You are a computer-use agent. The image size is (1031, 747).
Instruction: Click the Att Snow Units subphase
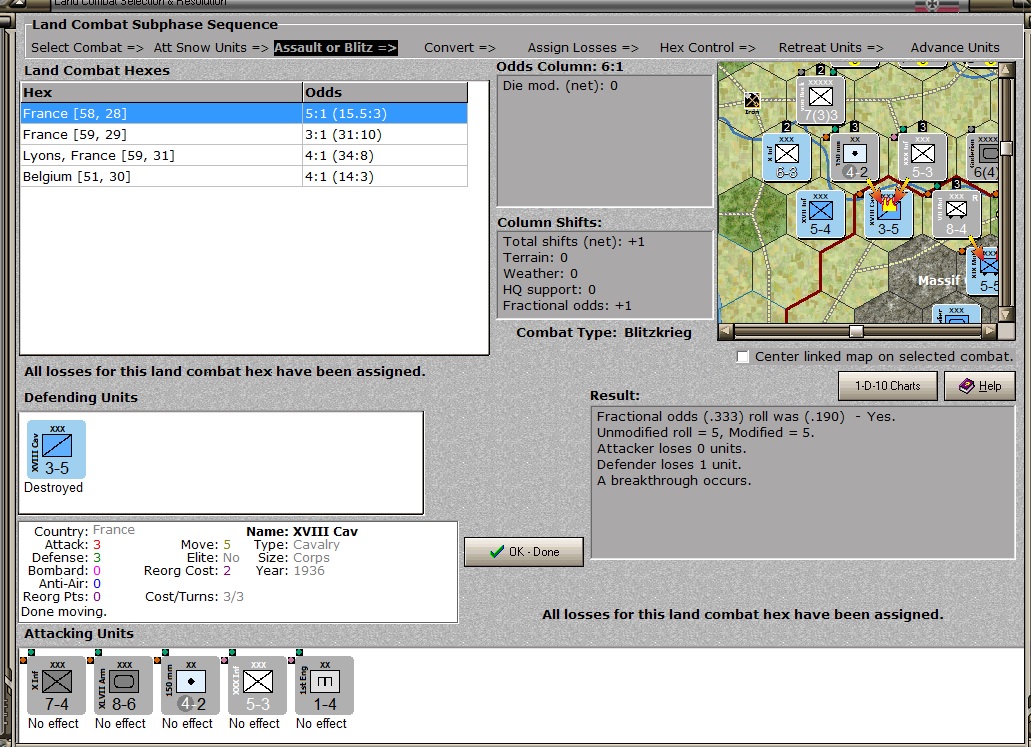tap(211, 47)
